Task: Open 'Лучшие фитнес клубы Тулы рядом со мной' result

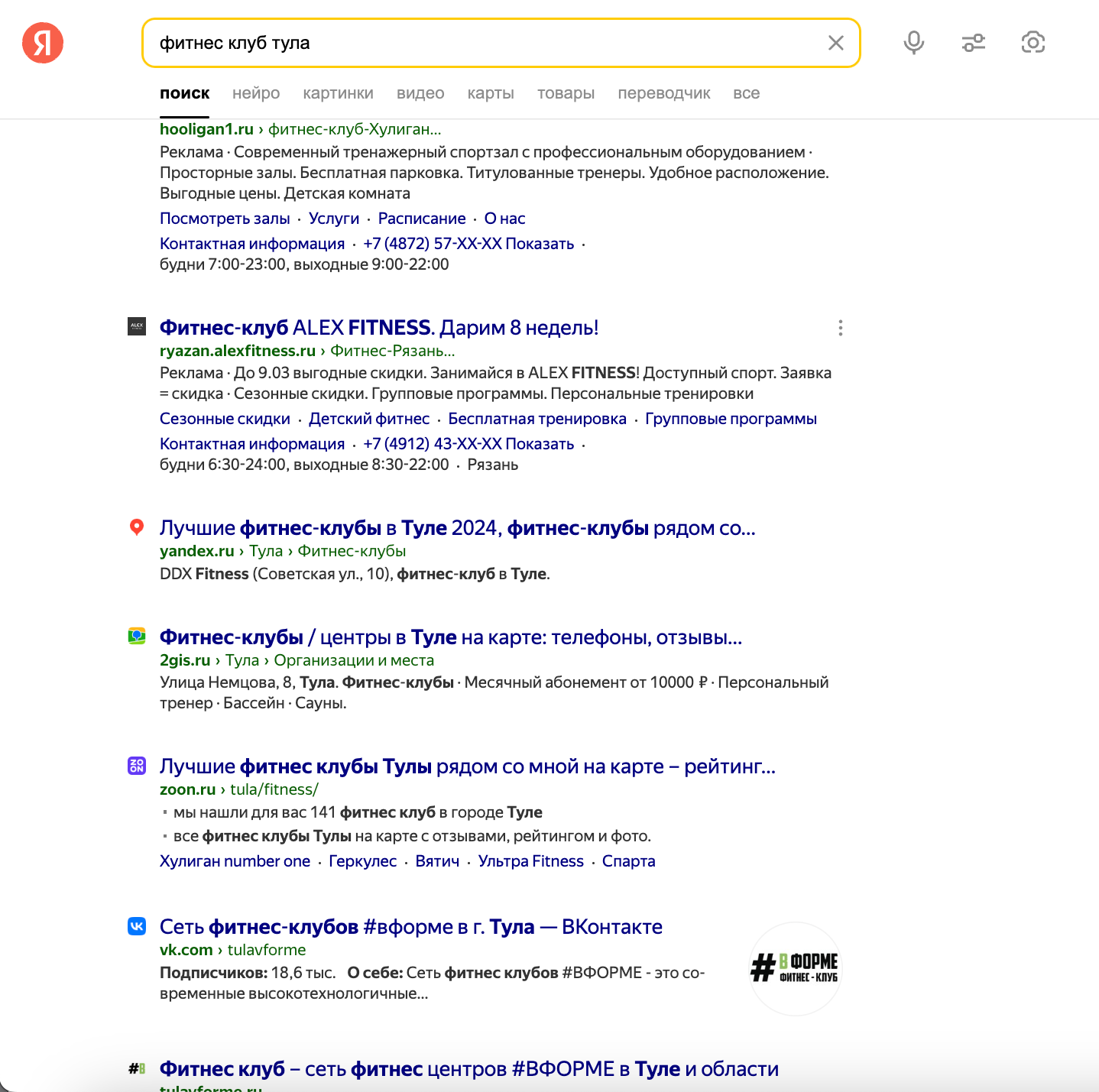Action: pos(468,766)
